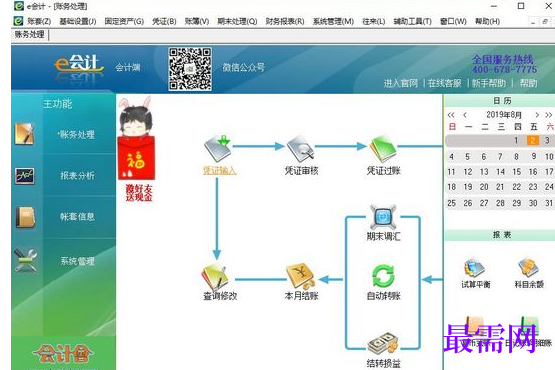The image size is (555, 370).
Task: Click the 在线客服 link
Action: coord(445,83)
